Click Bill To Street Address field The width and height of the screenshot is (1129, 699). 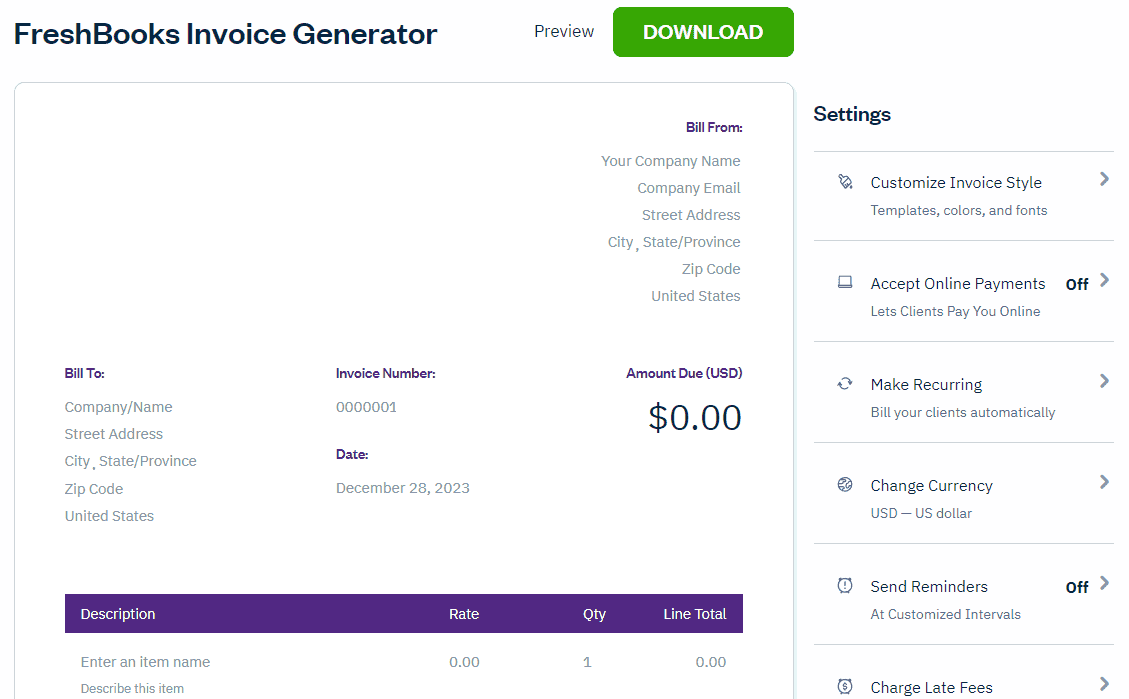[x=114, y=434]
